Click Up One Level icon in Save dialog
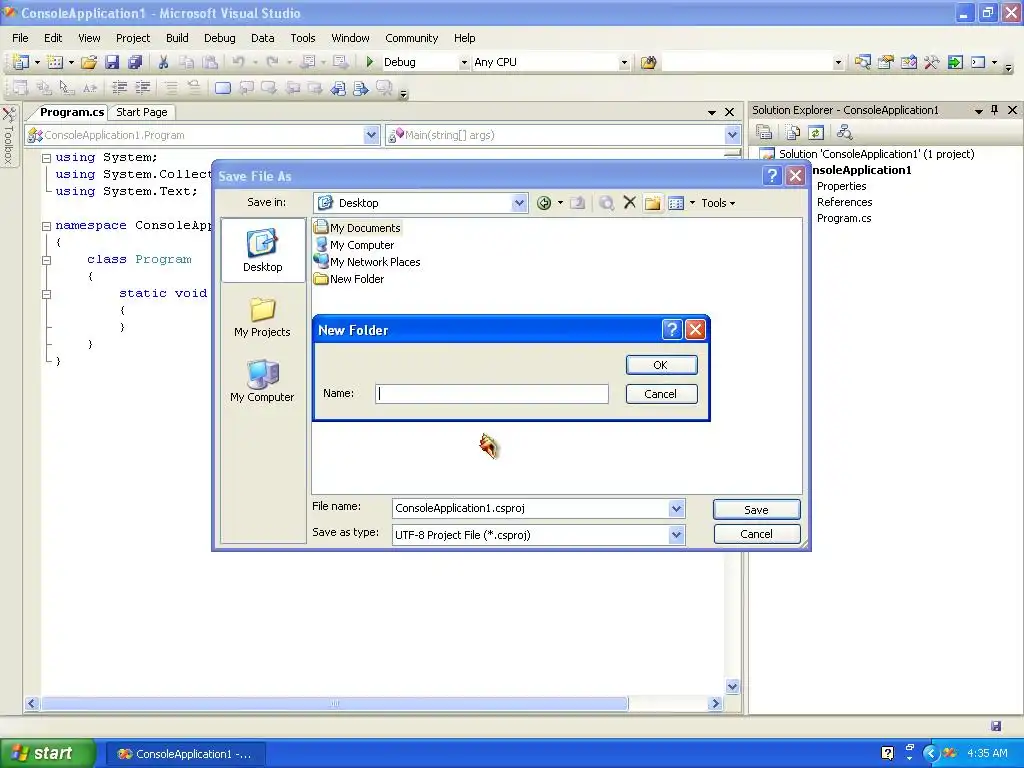The image size is (1024, 768). pyautogui.click(x=577, y=203)
